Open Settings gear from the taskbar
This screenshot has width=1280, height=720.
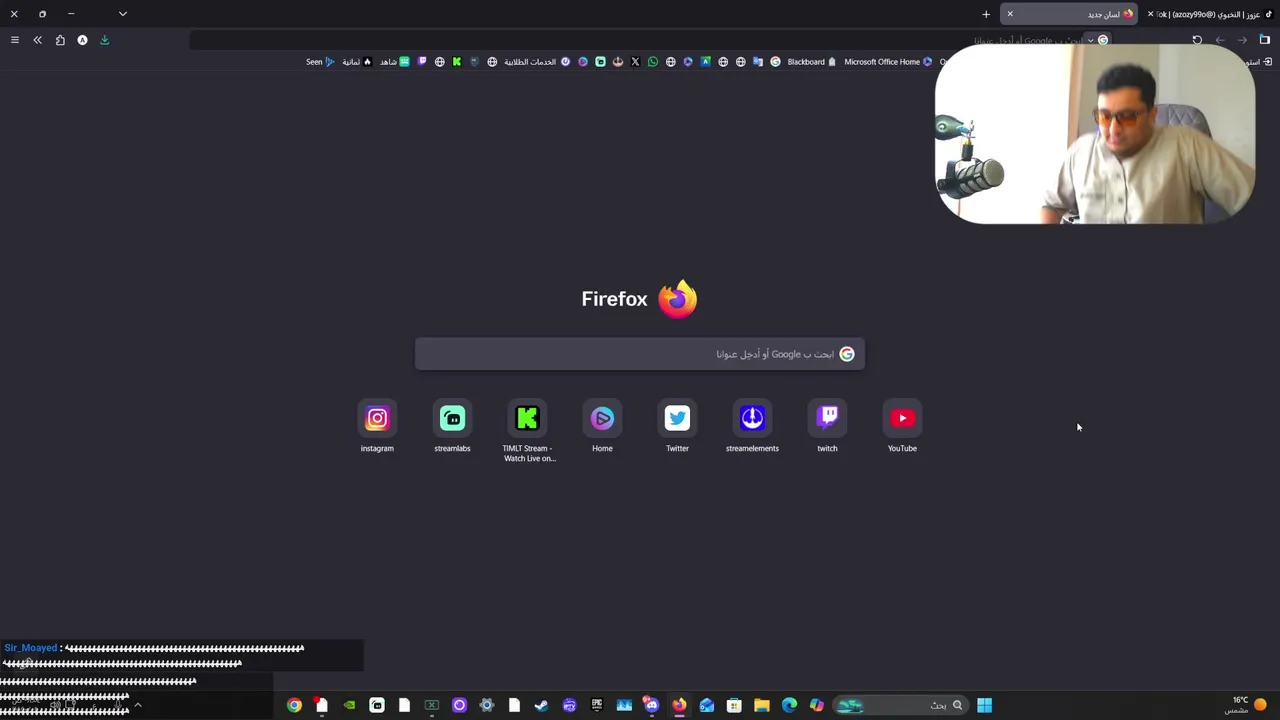(x=487, y=705)
